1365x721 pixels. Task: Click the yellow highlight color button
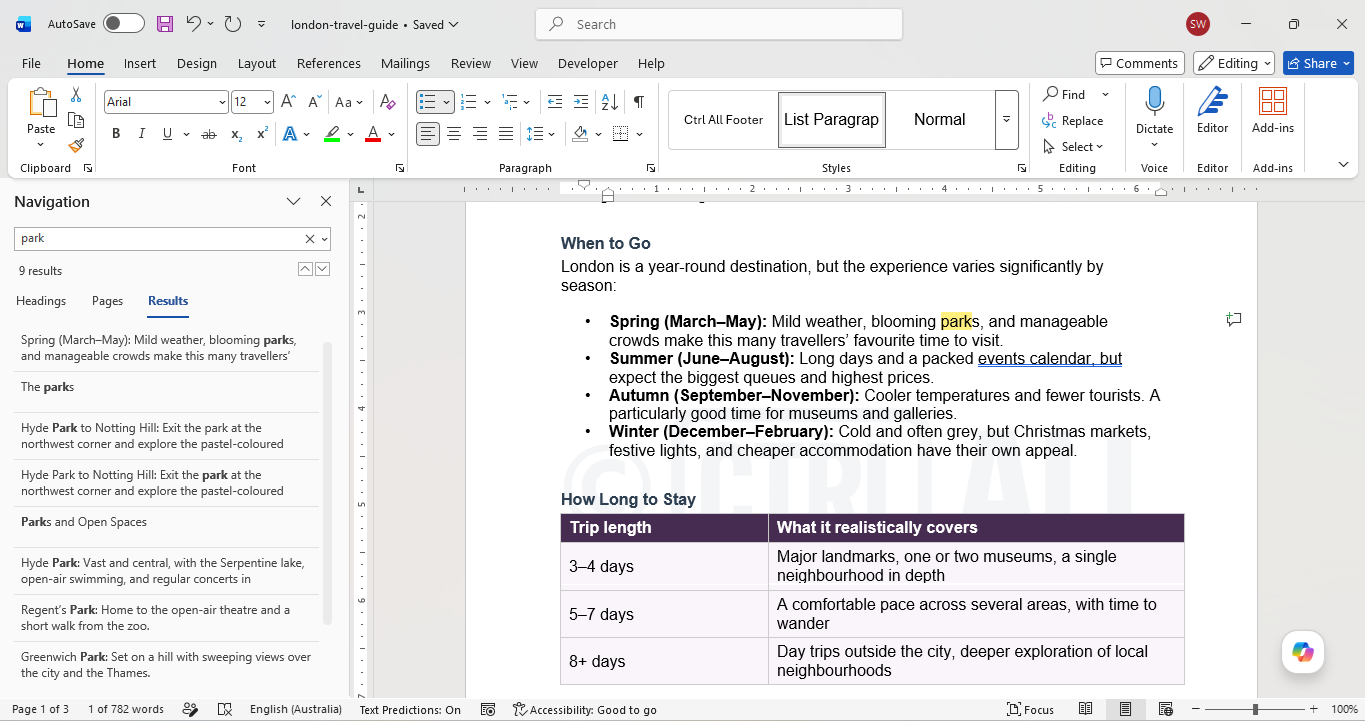332,134
